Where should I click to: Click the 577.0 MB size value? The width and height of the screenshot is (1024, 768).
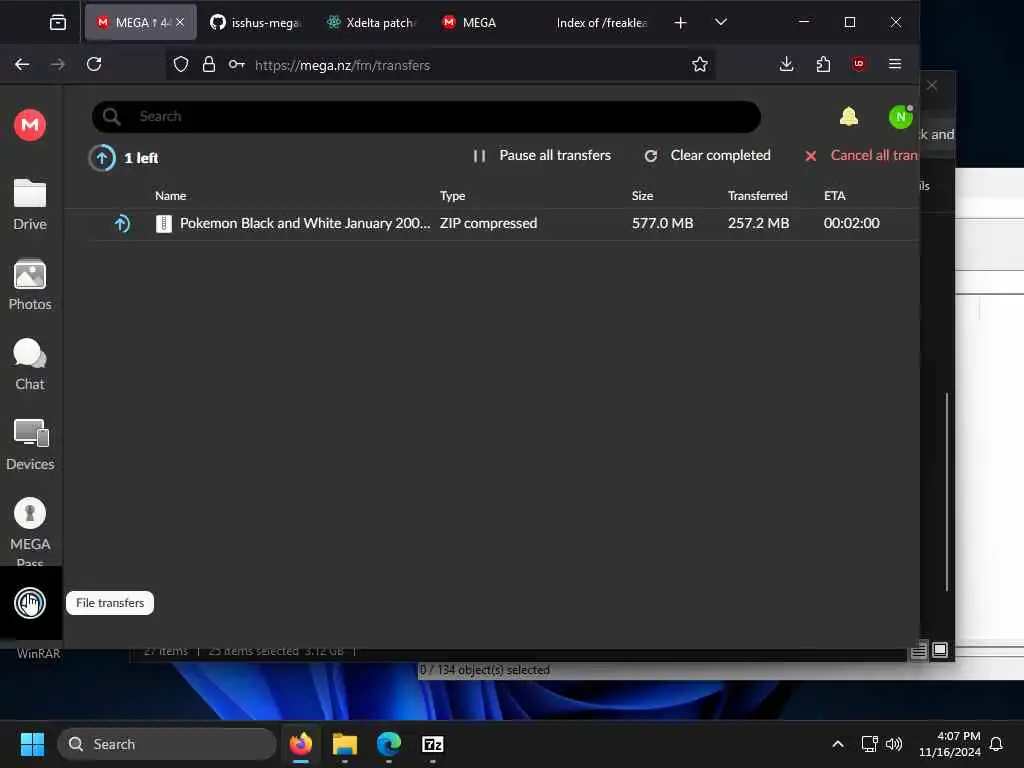click(662, 223)
